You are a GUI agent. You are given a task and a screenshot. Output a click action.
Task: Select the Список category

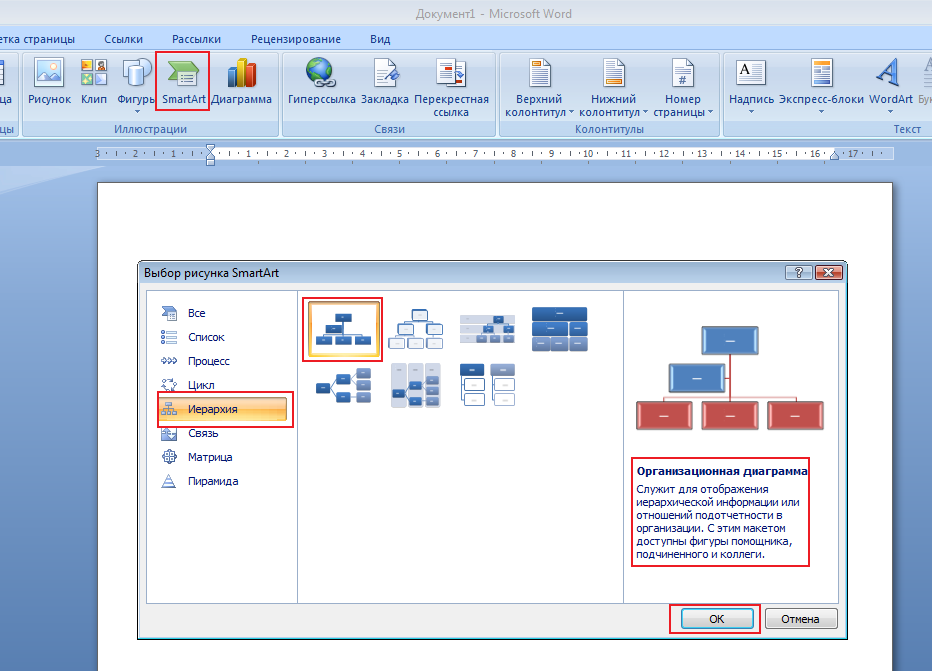coord(222,337)
